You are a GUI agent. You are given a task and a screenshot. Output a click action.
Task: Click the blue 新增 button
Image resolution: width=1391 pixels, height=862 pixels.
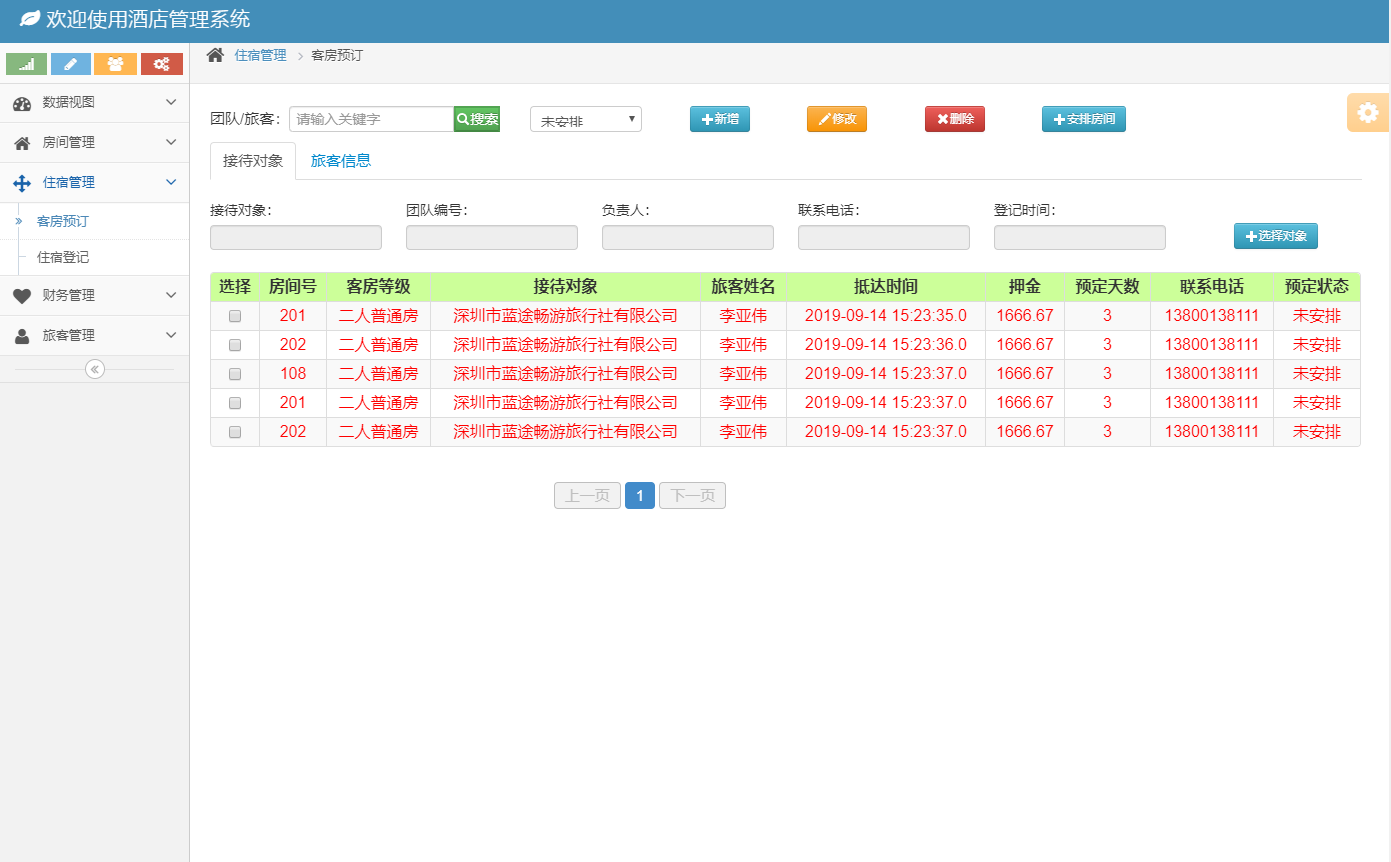coord(720,119)
